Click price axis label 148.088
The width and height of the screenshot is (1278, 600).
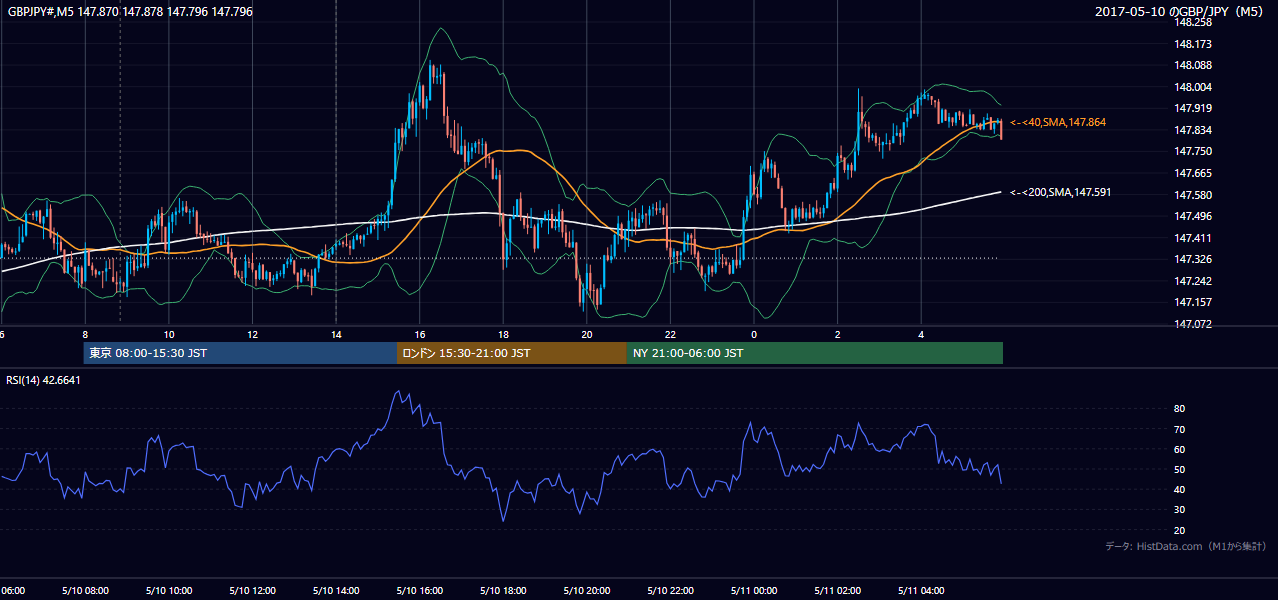coord(1195,66)
